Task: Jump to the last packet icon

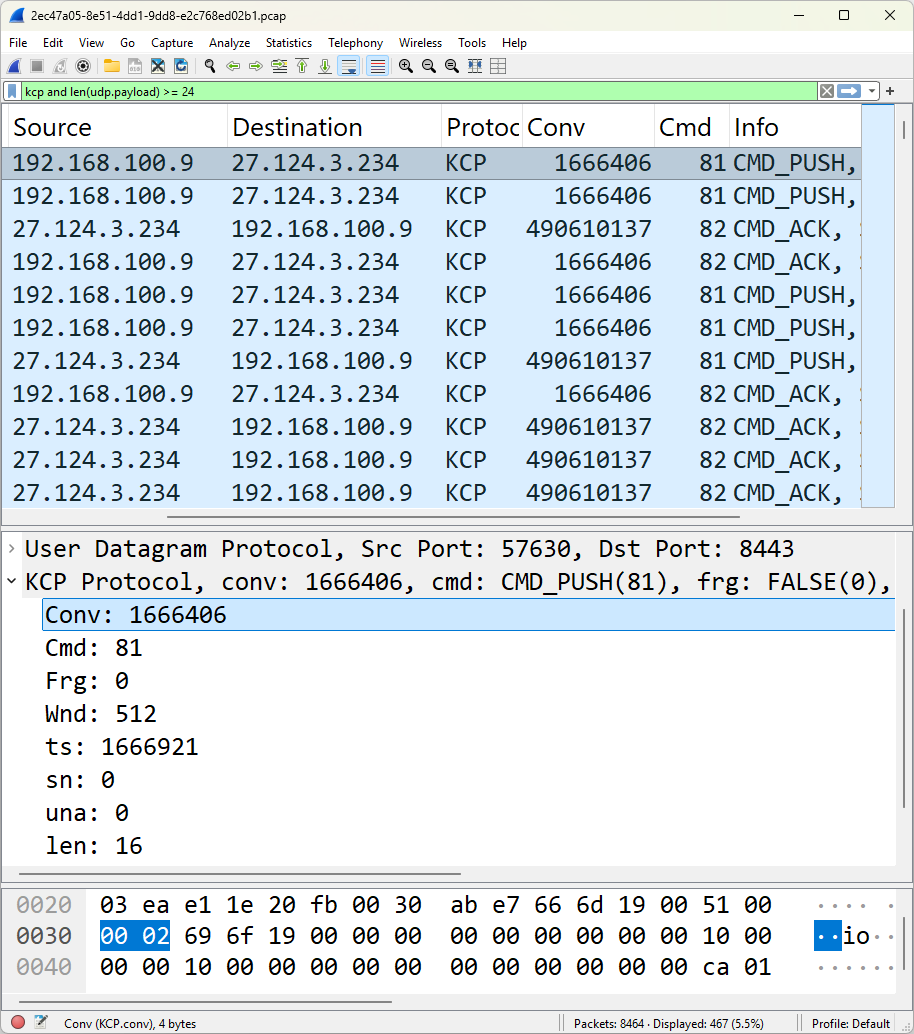Action: [x=325, y=66]
